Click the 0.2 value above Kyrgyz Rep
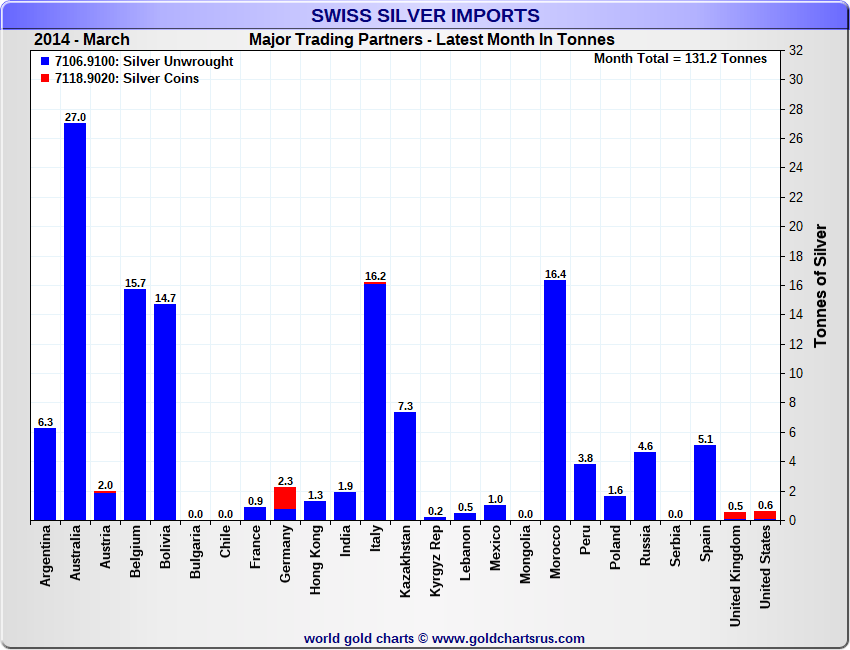 click(435, 511)
